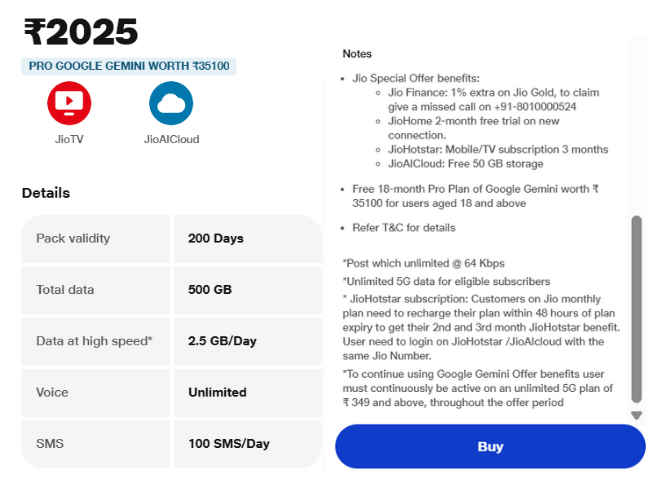Click the Total data row label
The width and height of the screenshot is (650, 480).
click(x=65, y=289)
